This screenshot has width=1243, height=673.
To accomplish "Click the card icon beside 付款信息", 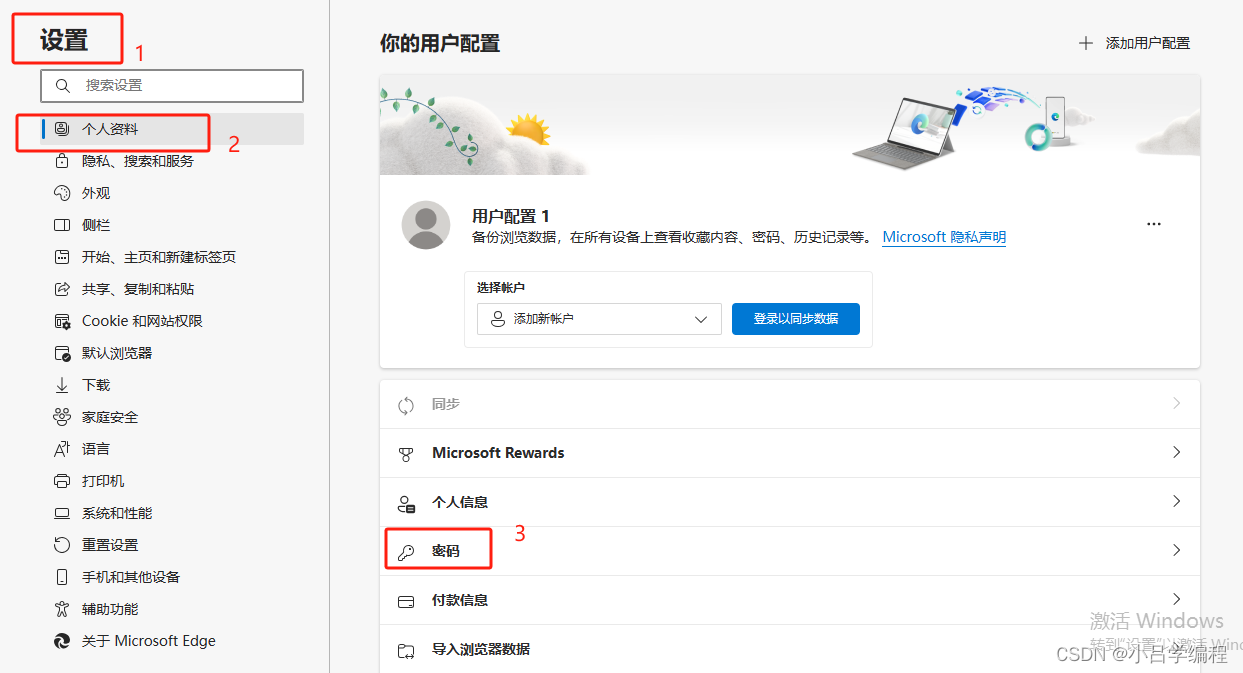I will (x=406, y=601).
